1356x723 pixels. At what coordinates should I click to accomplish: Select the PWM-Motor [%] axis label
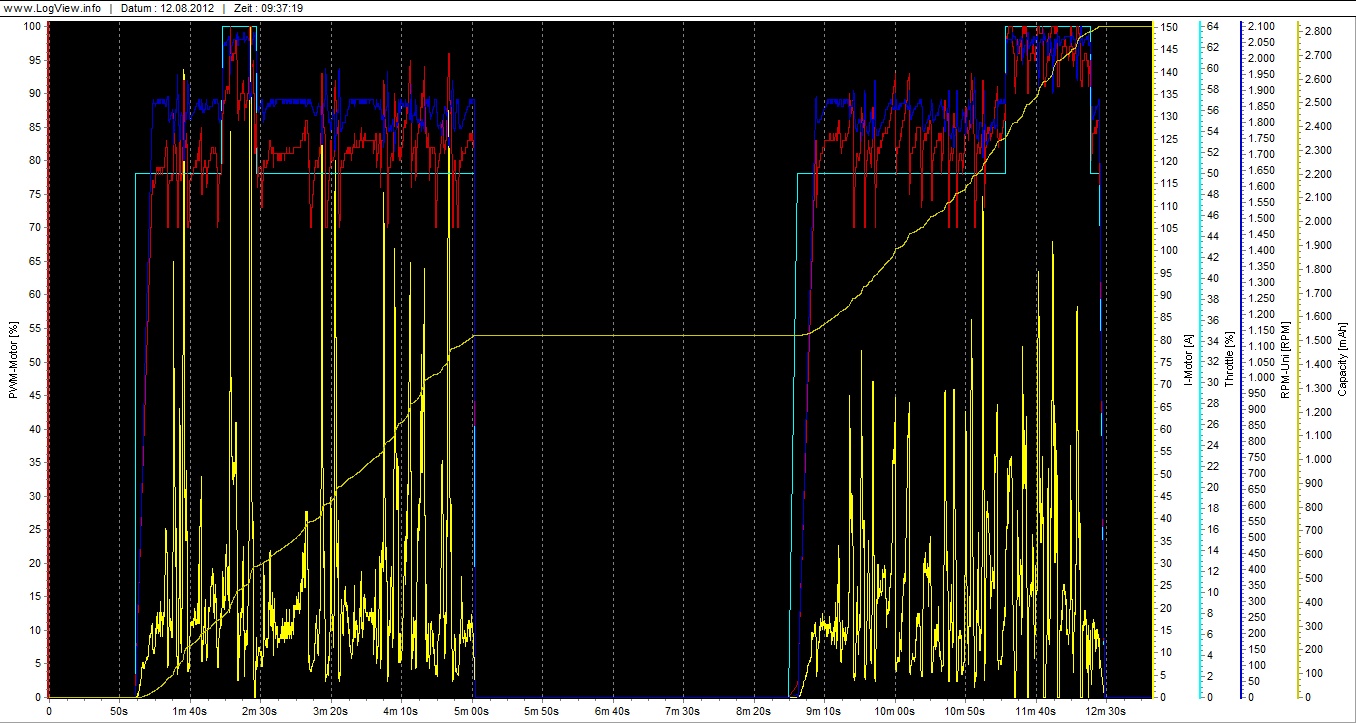pyautogui.click(x=13, y=361)
